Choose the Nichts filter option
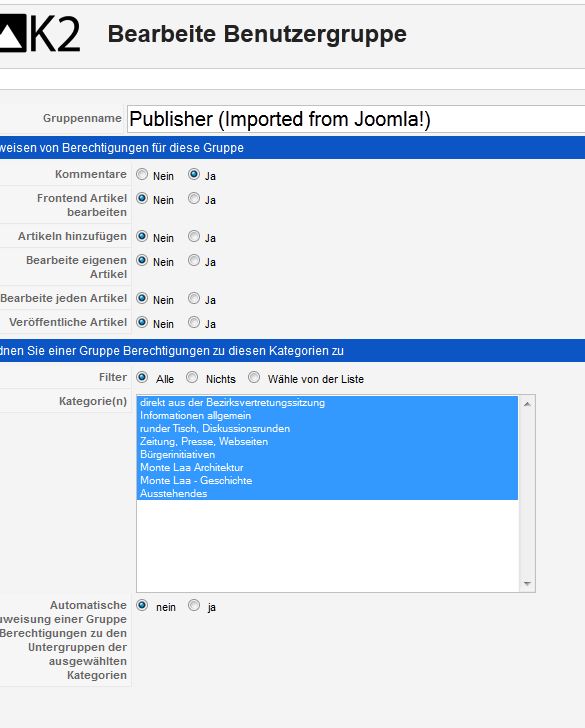Image resolution: width=585 pixels, height=728 pixels. (192, 377)
